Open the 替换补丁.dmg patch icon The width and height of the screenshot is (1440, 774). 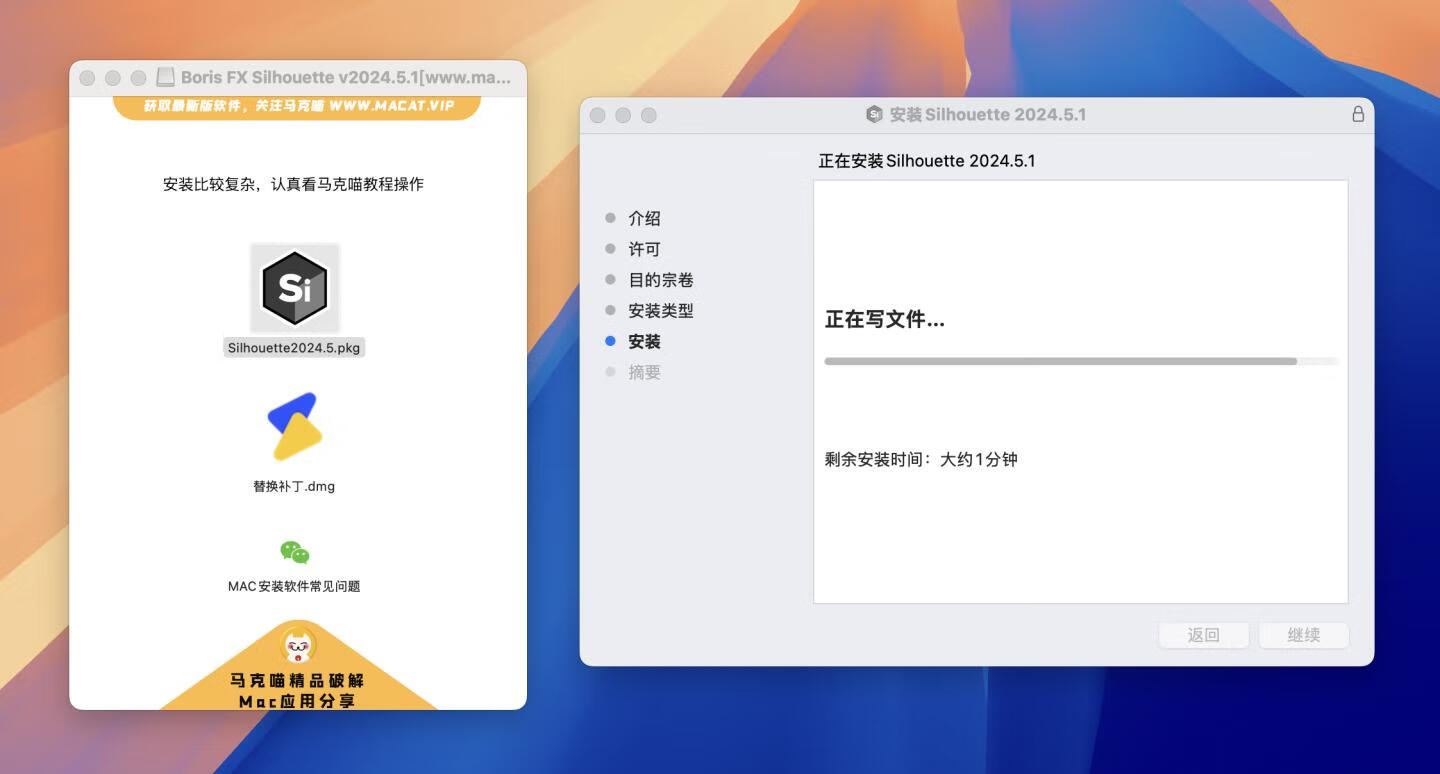(x=295, y=427)
